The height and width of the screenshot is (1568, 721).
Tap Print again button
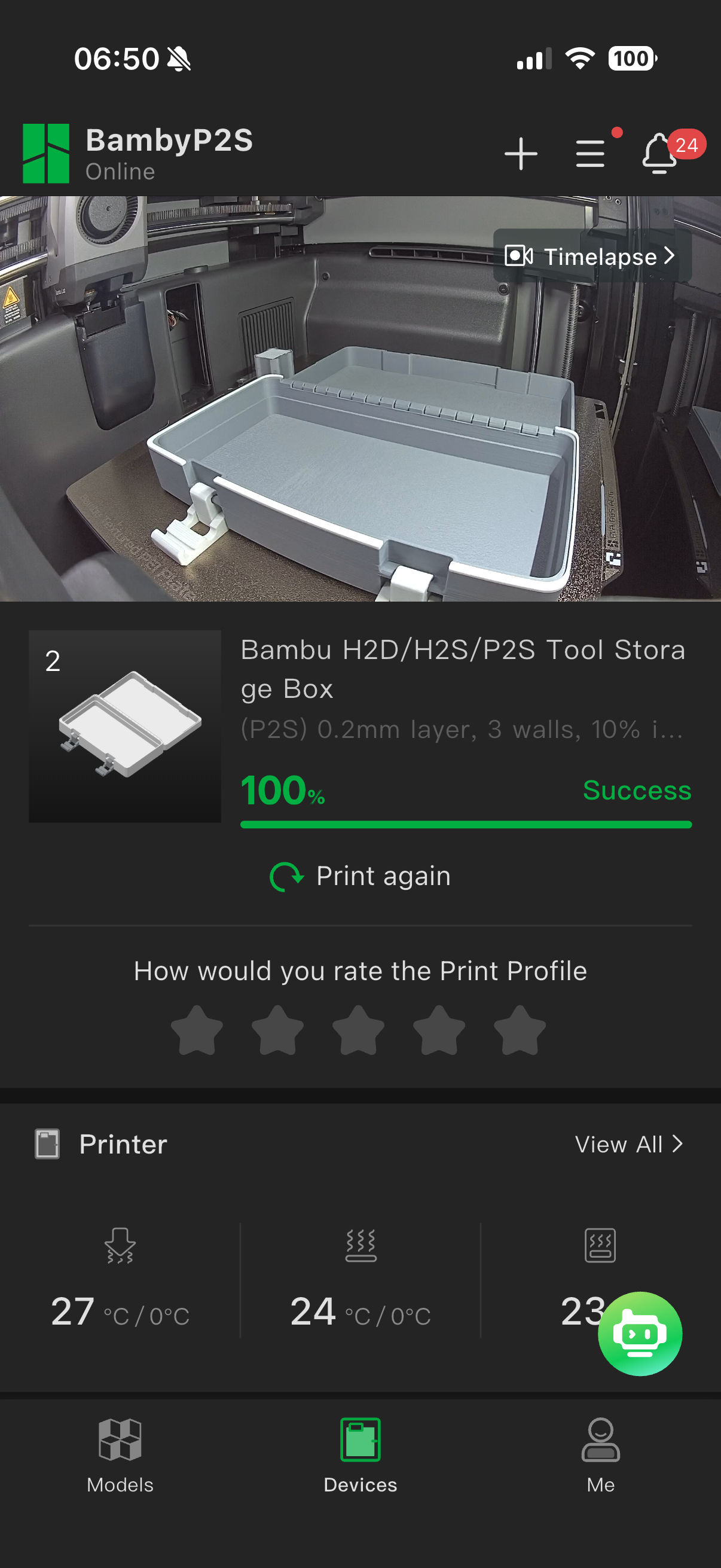click(x=360, y=876)
